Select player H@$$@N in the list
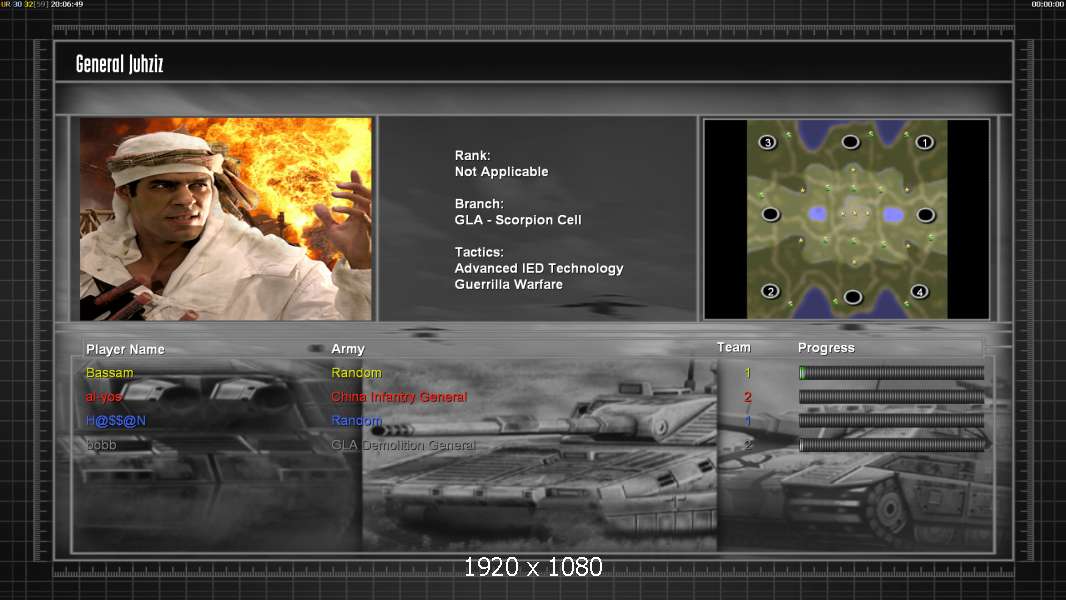Image resolution: width=1066 pixels, height=600 pixels. pyautogui.click(x=115, y=421)
